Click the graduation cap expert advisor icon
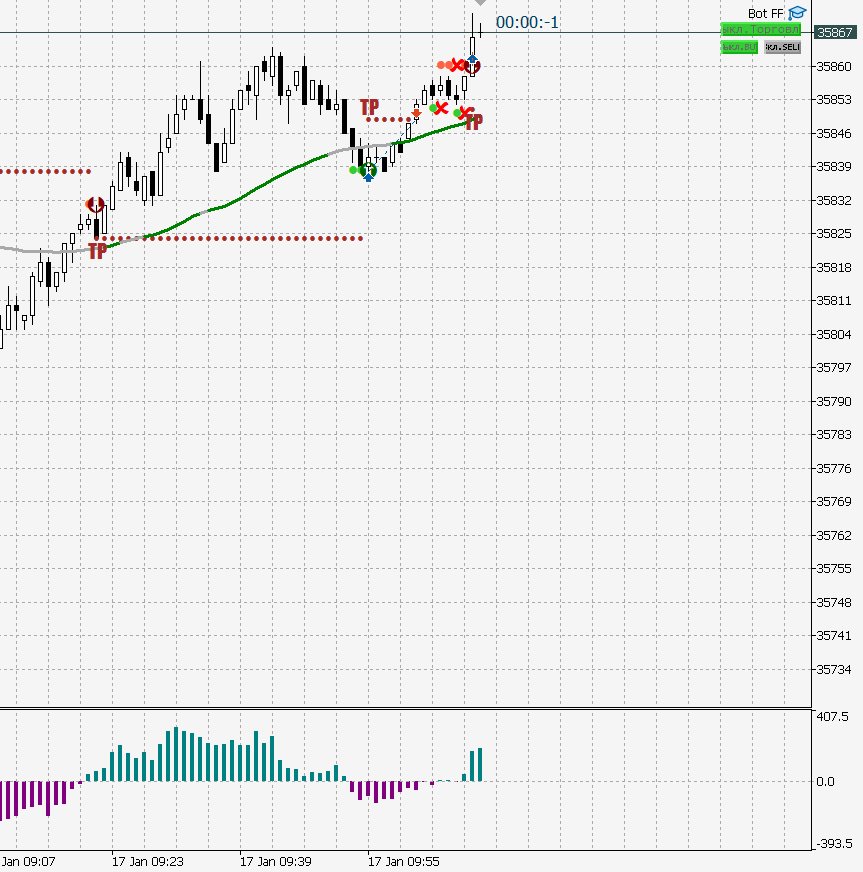The image size is (863, 872). pyautogui.click(x=797, y=13)
